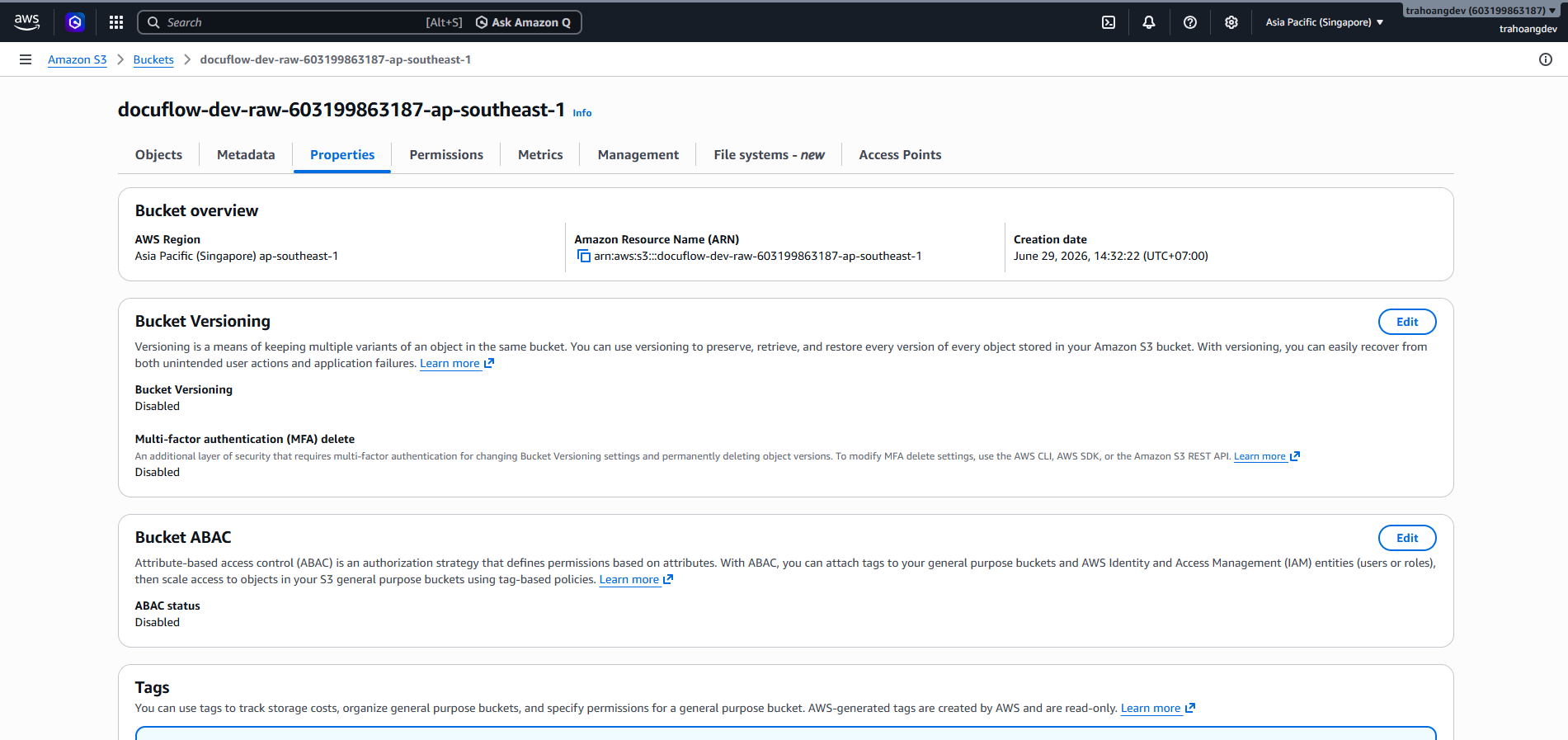Click the MFA delete Disabled value
The image size is (1568, 740).
coord(158,473)
